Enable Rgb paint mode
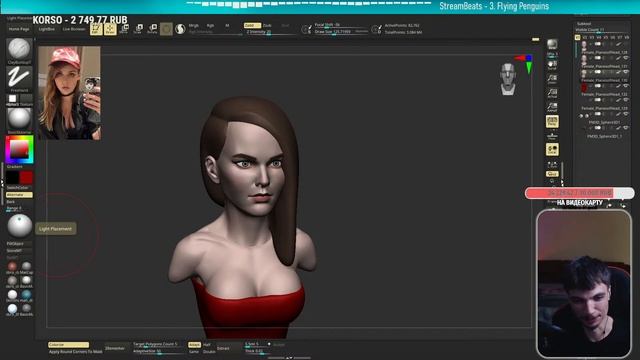Viewport: 640px width, 360px height. coord(210,26)
